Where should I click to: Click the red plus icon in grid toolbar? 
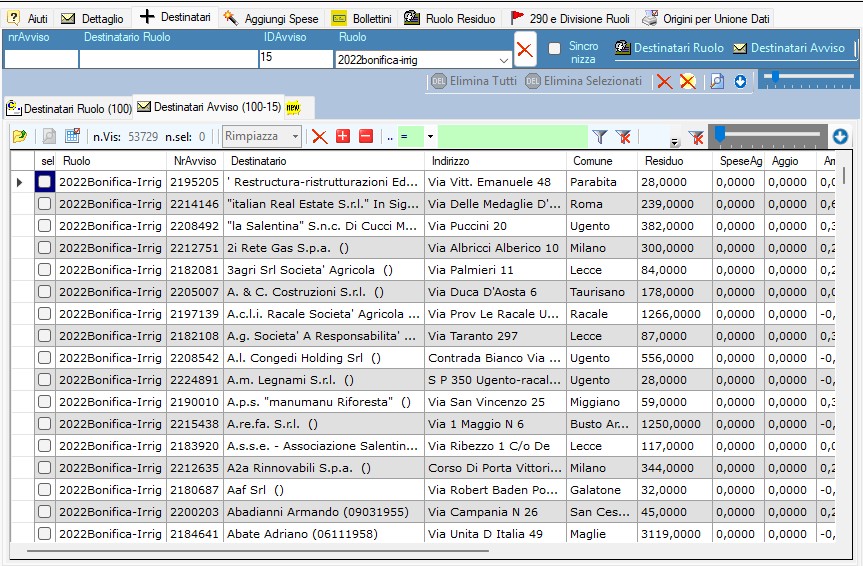pos(343,136)
